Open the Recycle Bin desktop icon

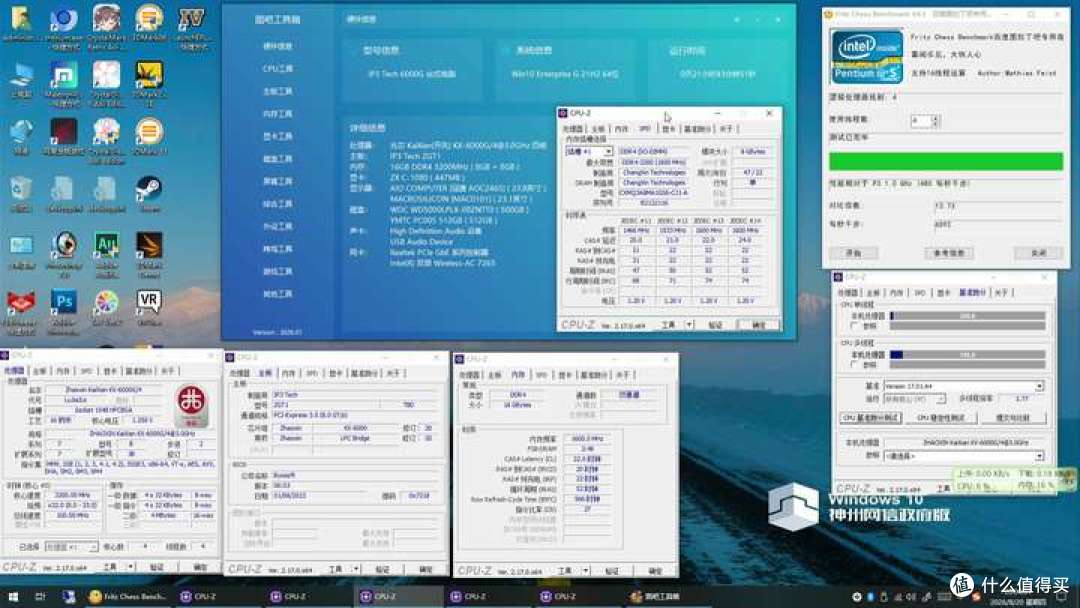[x=21, y=189]
